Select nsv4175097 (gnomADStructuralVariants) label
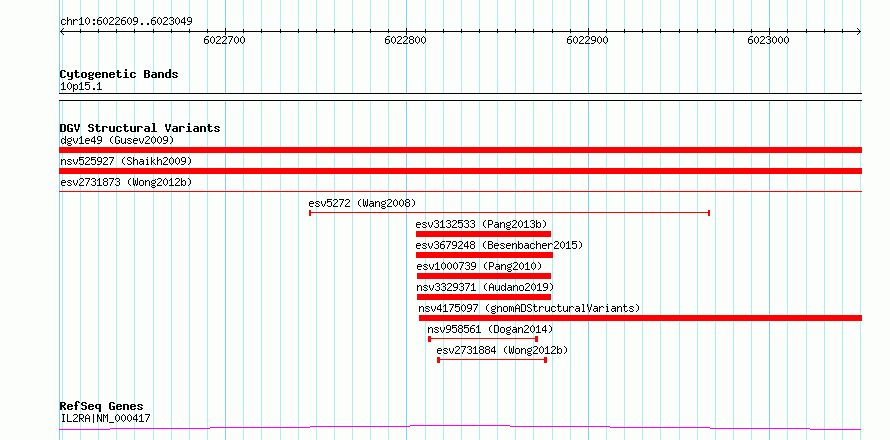Viewport: 890px width, 440px height. point(529,308)
